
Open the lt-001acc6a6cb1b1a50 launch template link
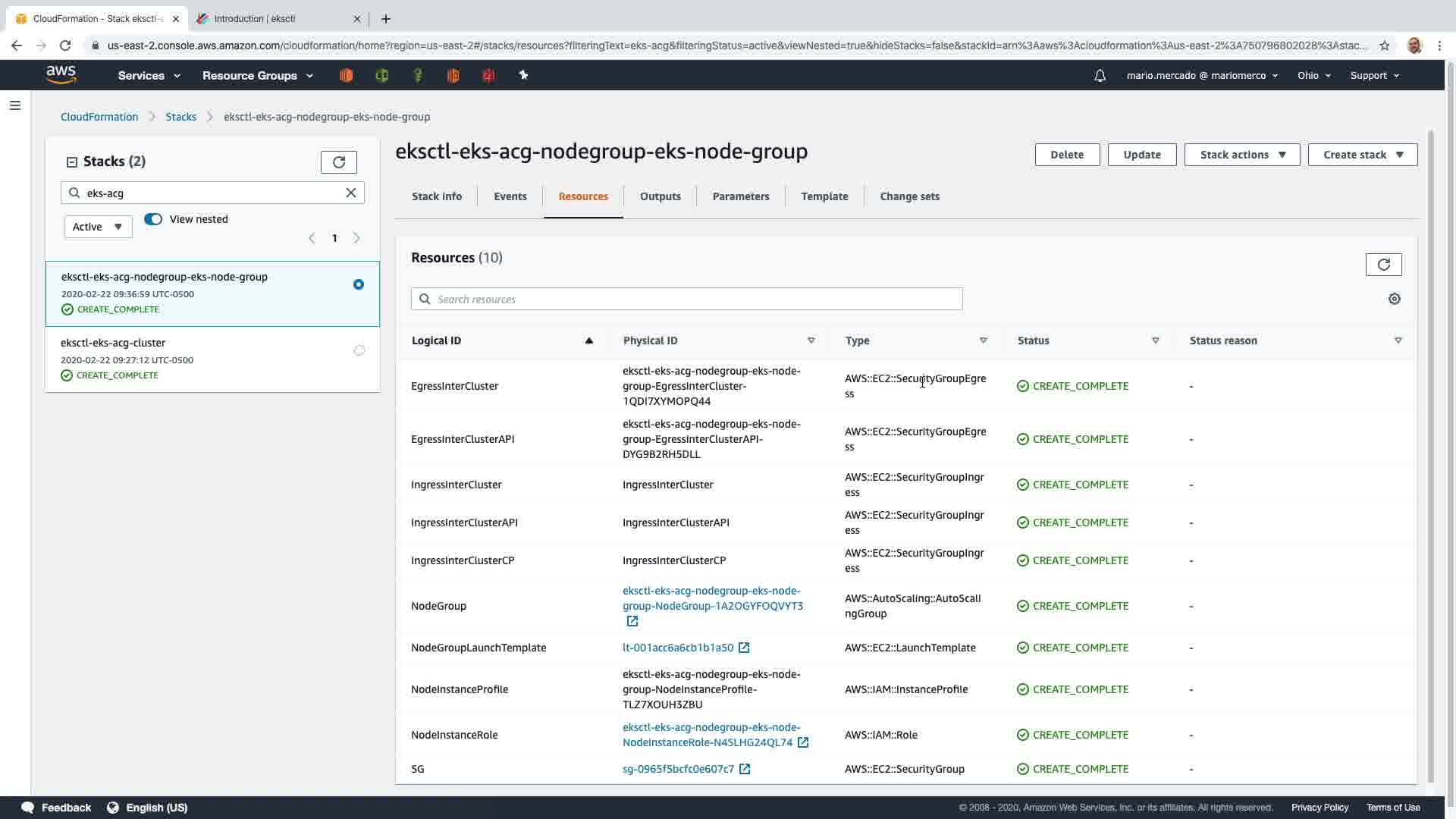click(x=678, y=648)
